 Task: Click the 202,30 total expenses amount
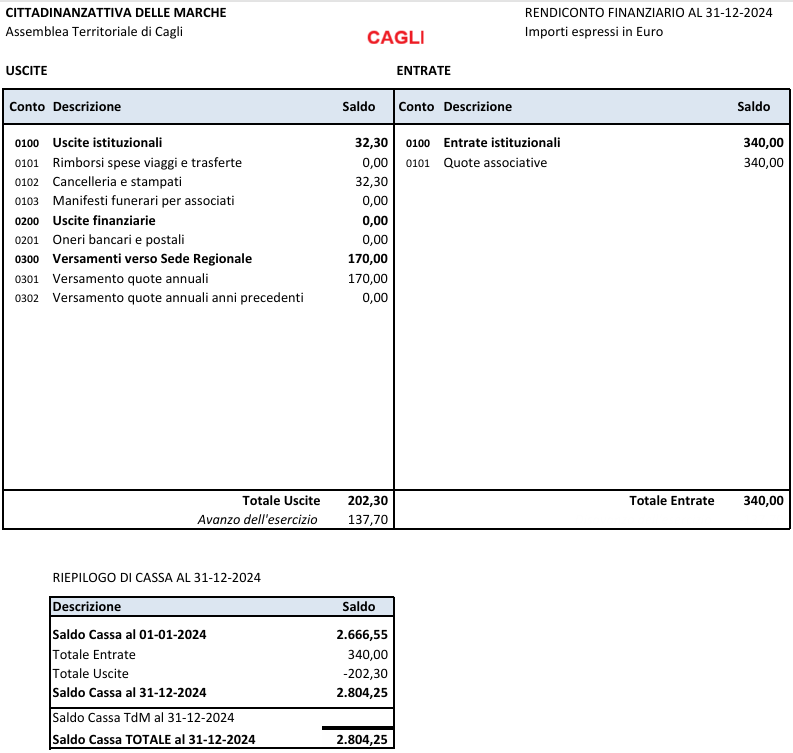click(367, 501)
